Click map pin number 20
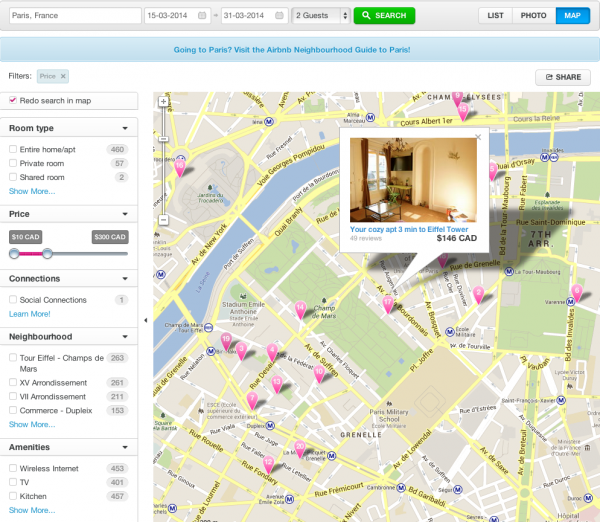 tap(300, 449)
